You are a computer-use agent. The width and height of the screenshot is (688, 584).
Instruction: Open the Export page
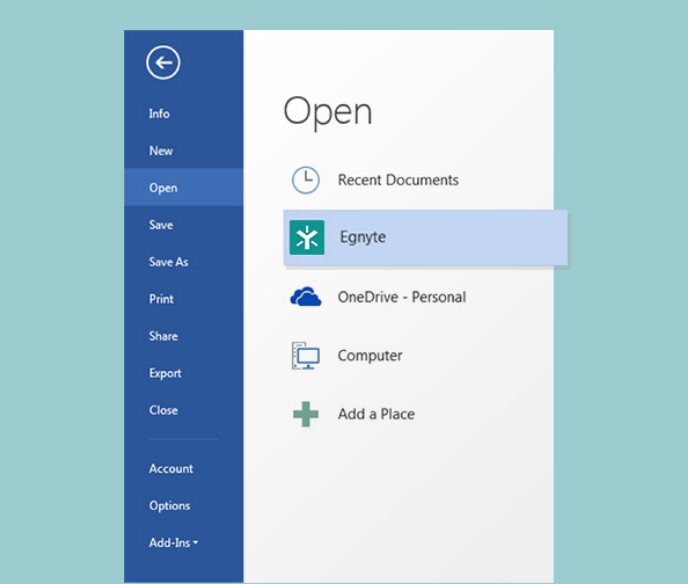pyautogui.click(x=165, y=373)
